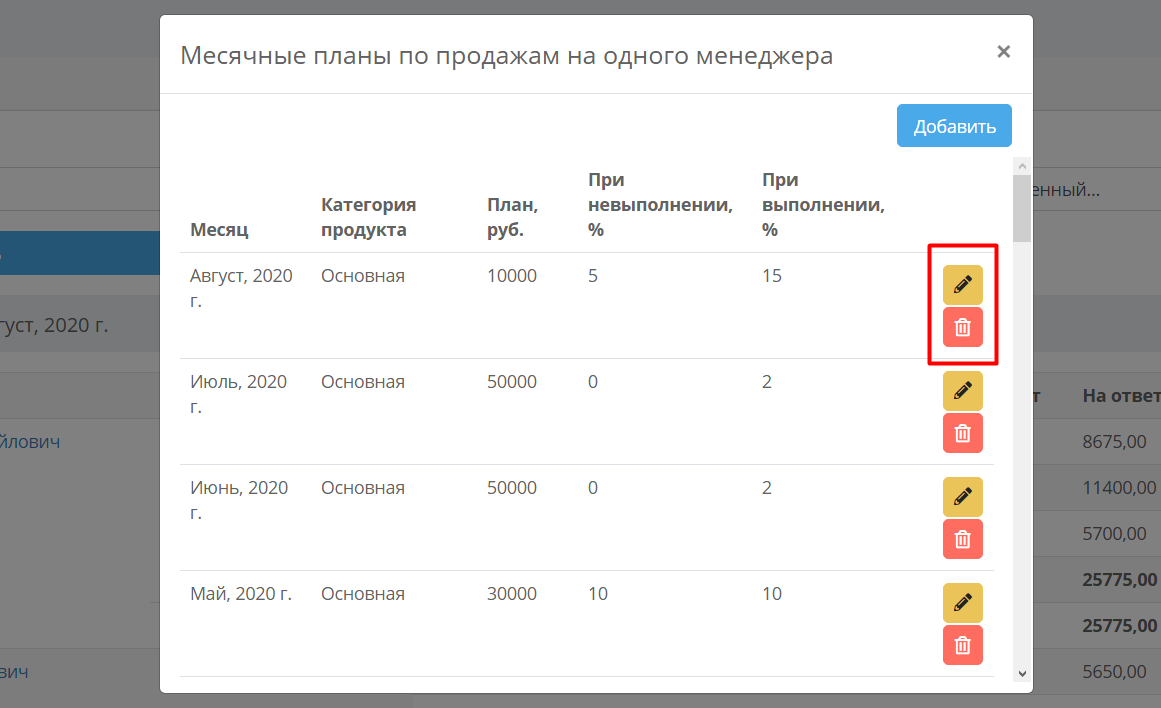Click the scrollbar down arrow in the dialog
1161x708 pixels.
pyautogui.click(x=1022, y=673)
